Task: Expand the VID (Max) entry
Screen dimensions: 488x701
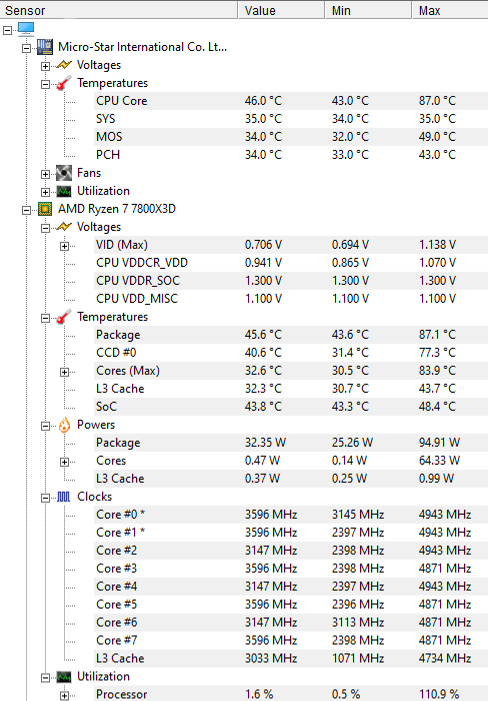Action: 64,246
